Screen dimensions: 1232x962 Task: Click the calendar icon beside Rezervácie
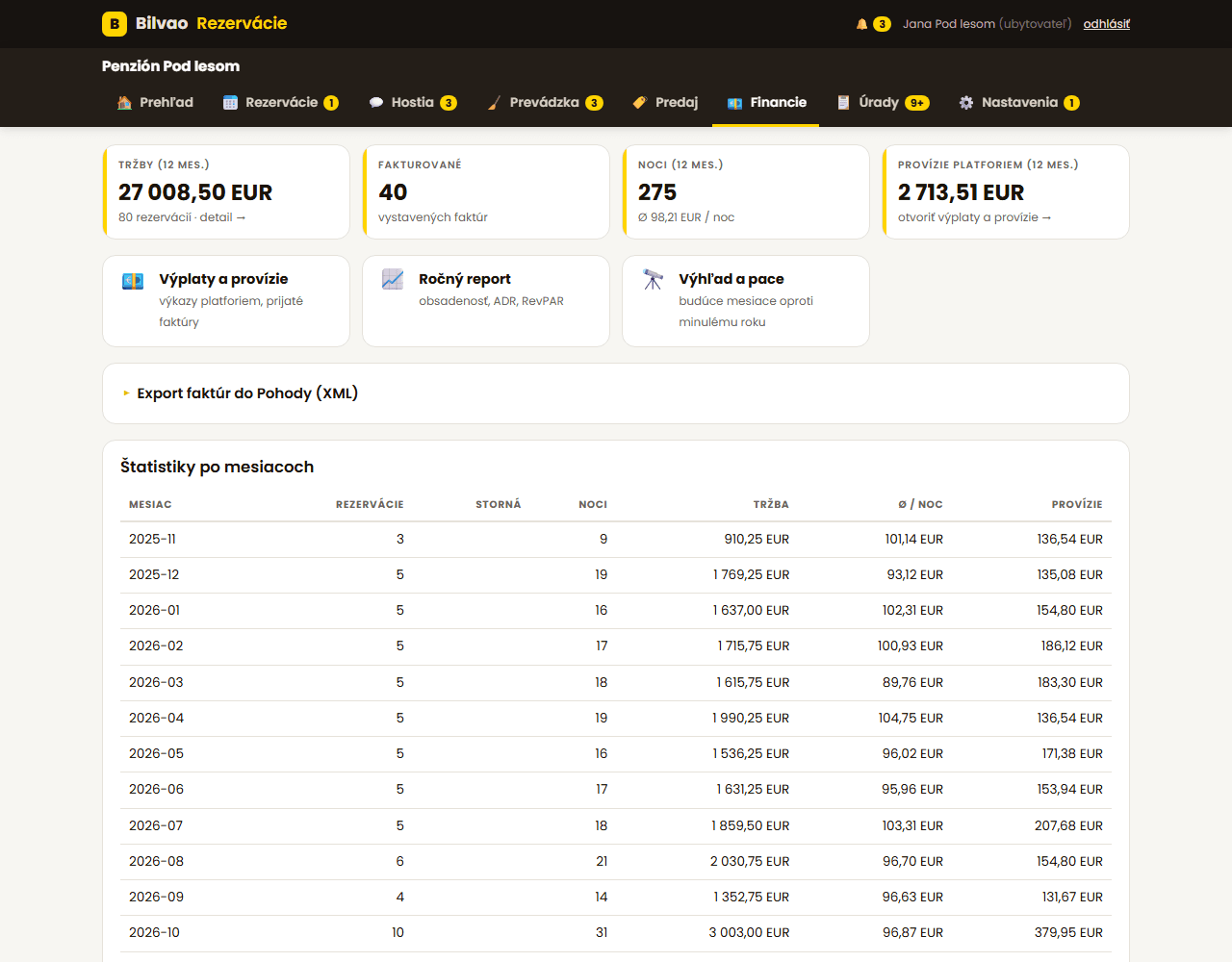[x=230, y=103]
